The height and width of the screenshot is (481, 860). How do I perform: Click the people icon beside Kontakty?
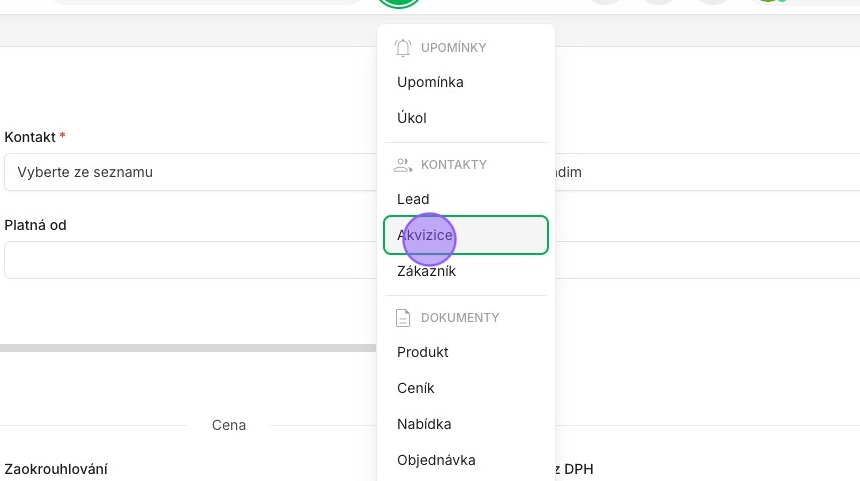(x=403, y=165)
